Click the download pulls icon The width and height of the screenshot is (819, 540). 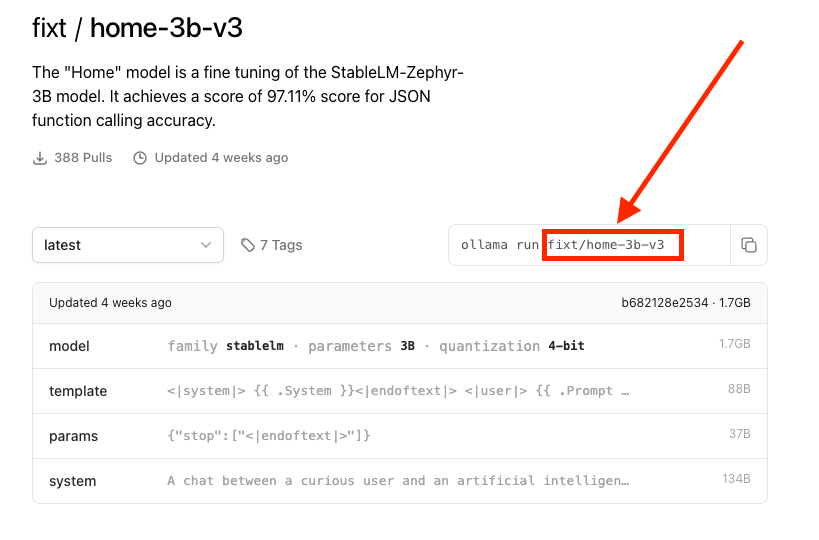[x=40, y=158]
